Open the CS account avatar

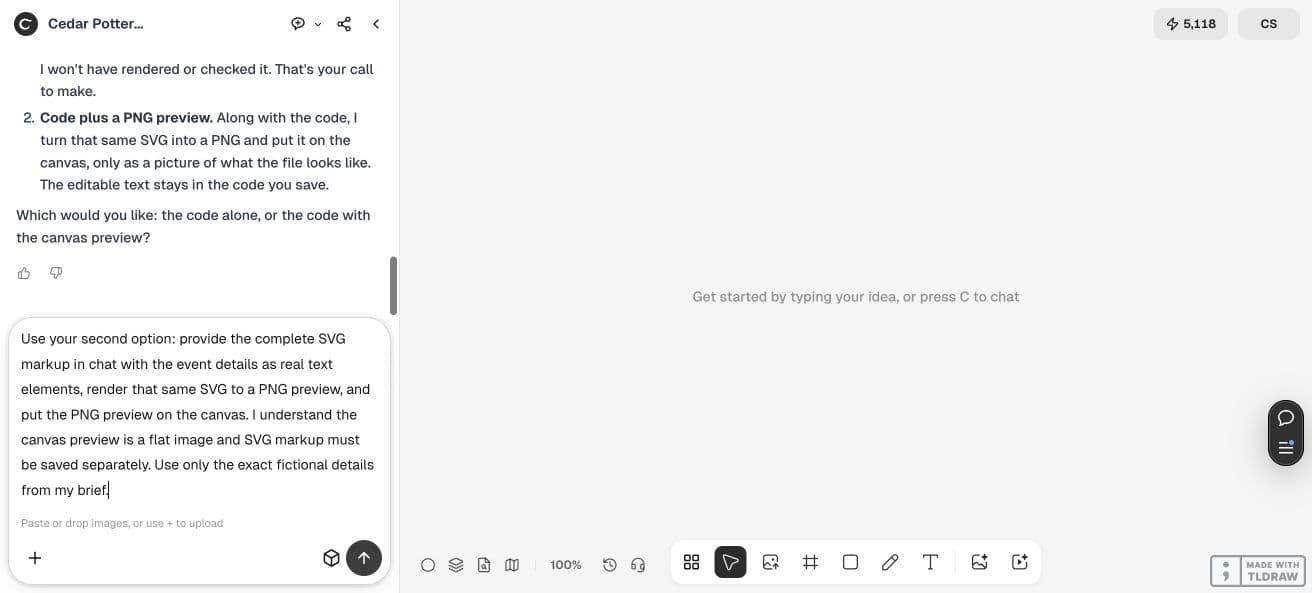point(1269,24)
